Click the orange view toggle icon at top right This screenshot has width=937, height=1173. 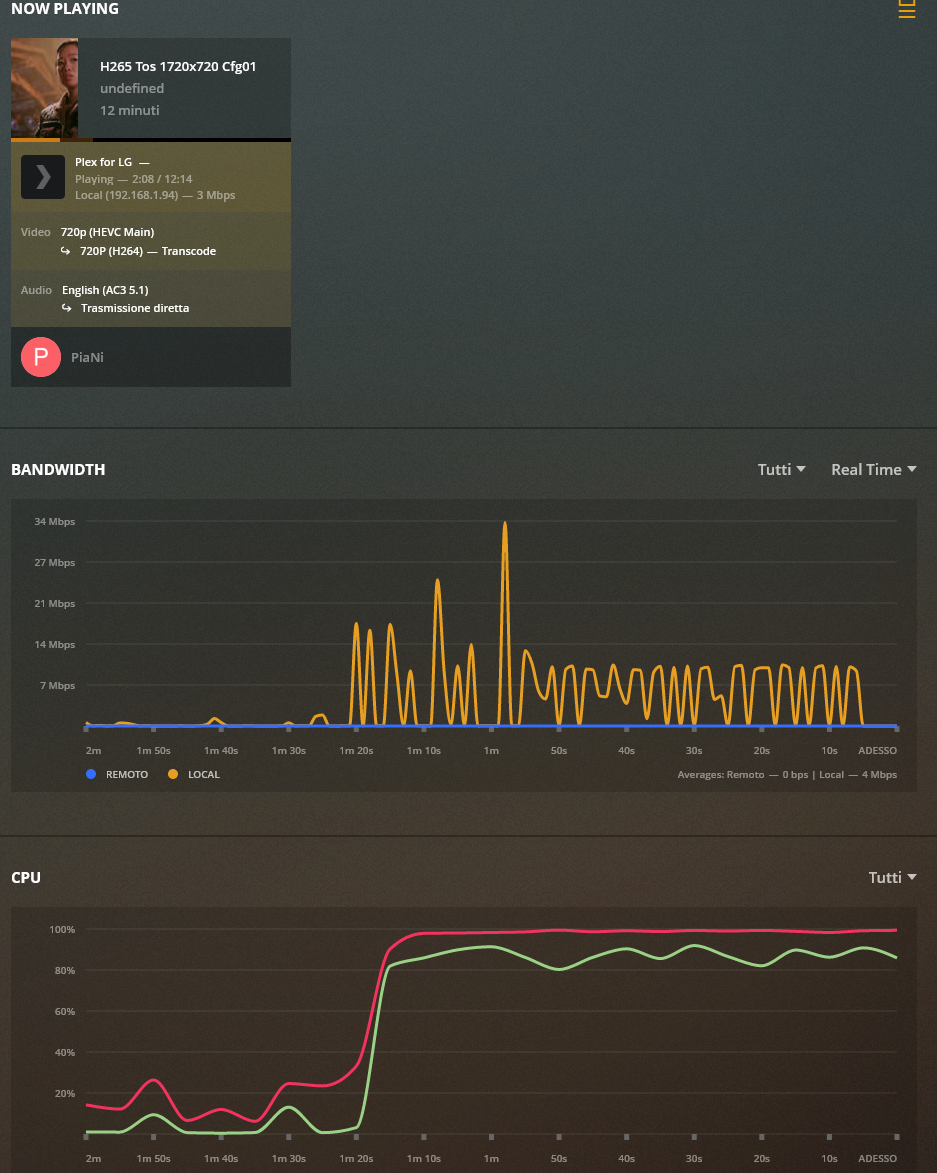(x=906, y=9)
